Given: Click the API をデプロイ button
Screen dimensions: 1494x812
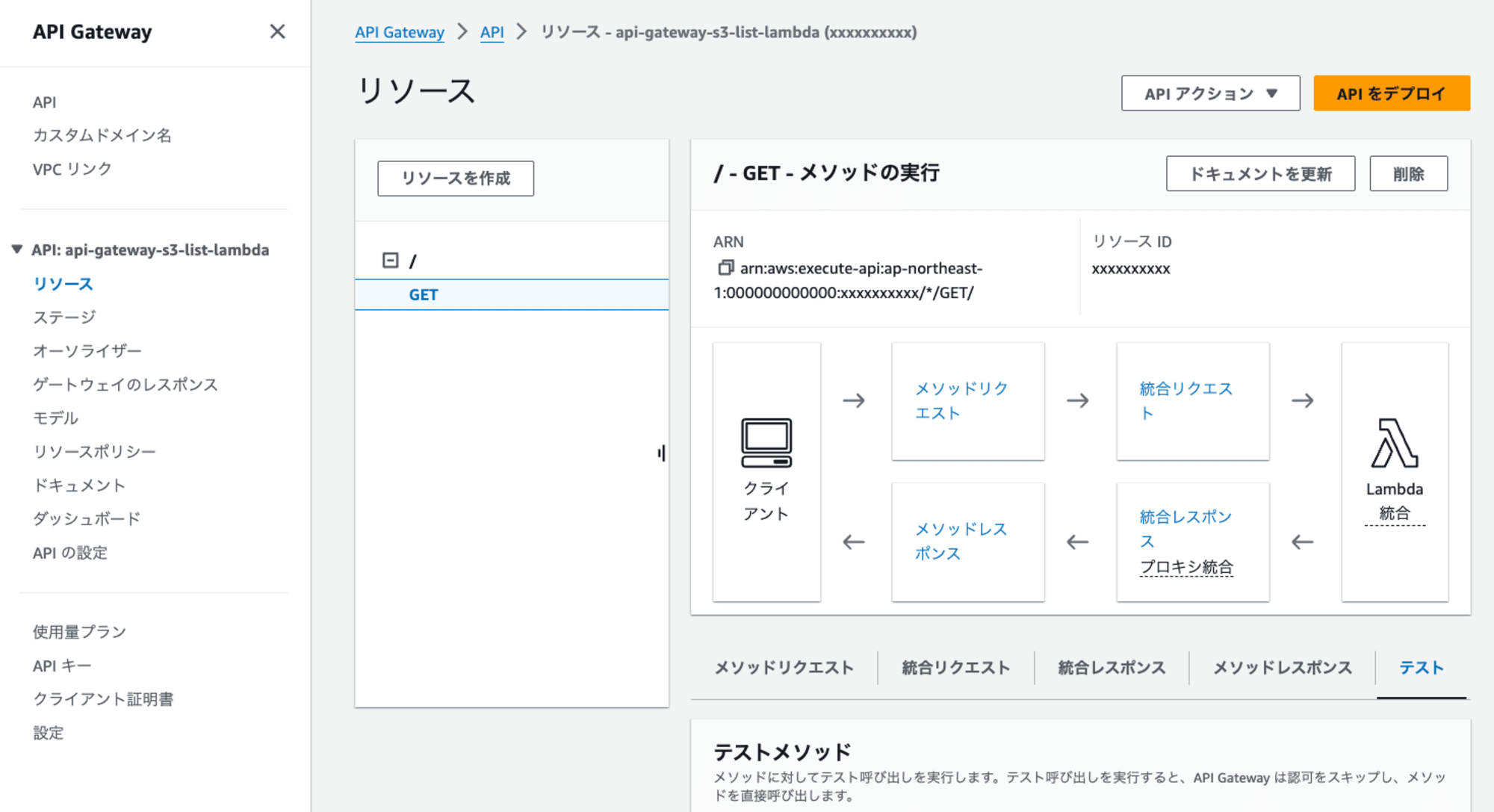Looking at the screenshot, I should tap(1391, 93).
